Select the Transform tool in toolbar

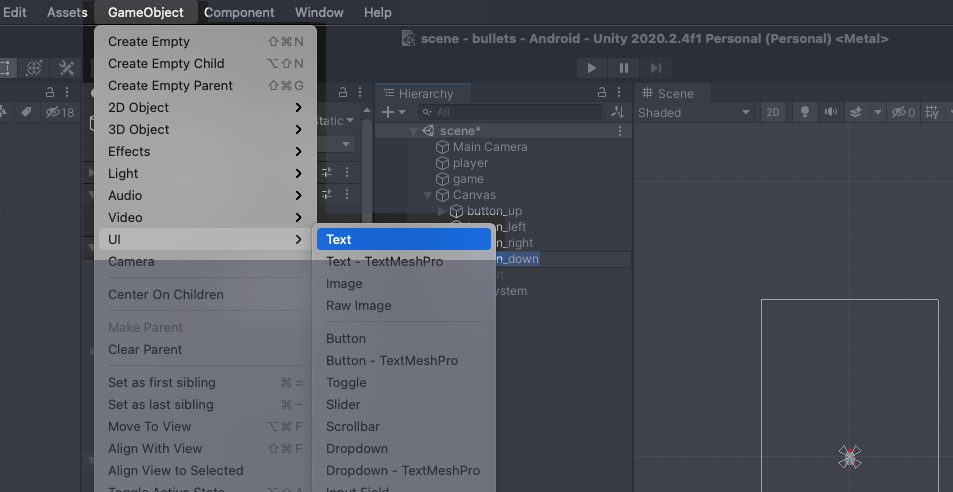(34, 68)
